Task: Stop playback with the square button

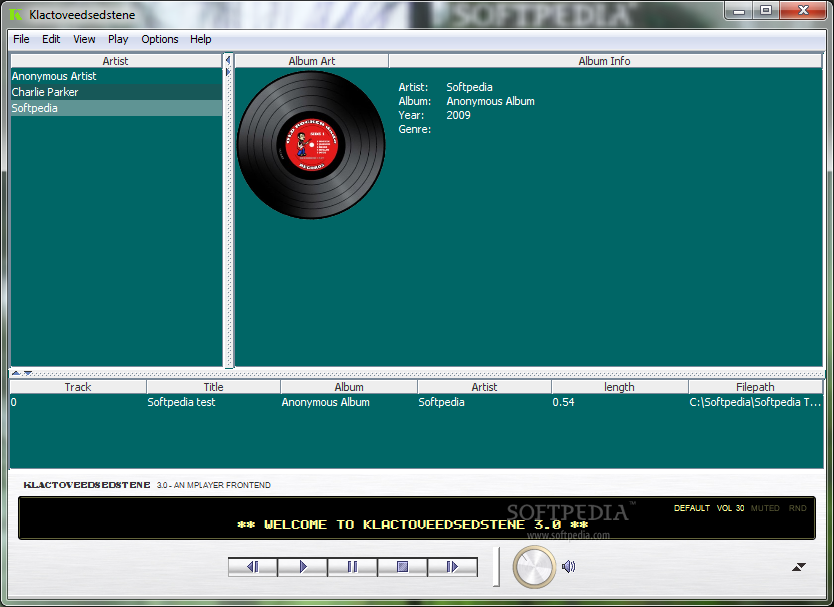Action: point(402,567)
